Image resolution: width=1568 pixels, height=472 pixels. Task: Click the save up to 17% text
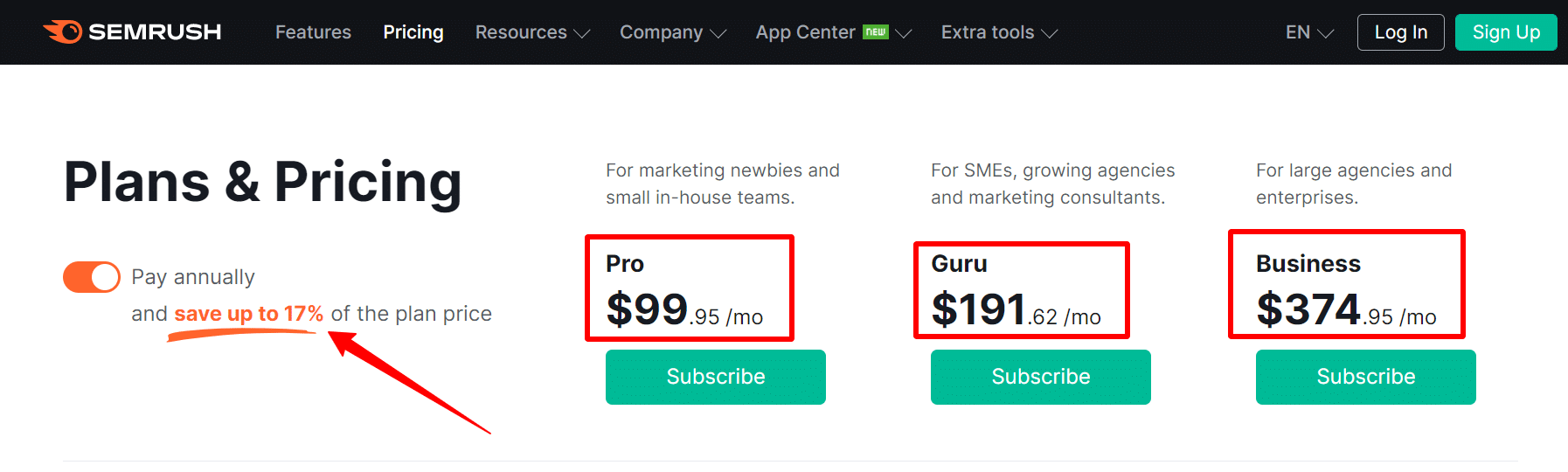tap(248, 314)
